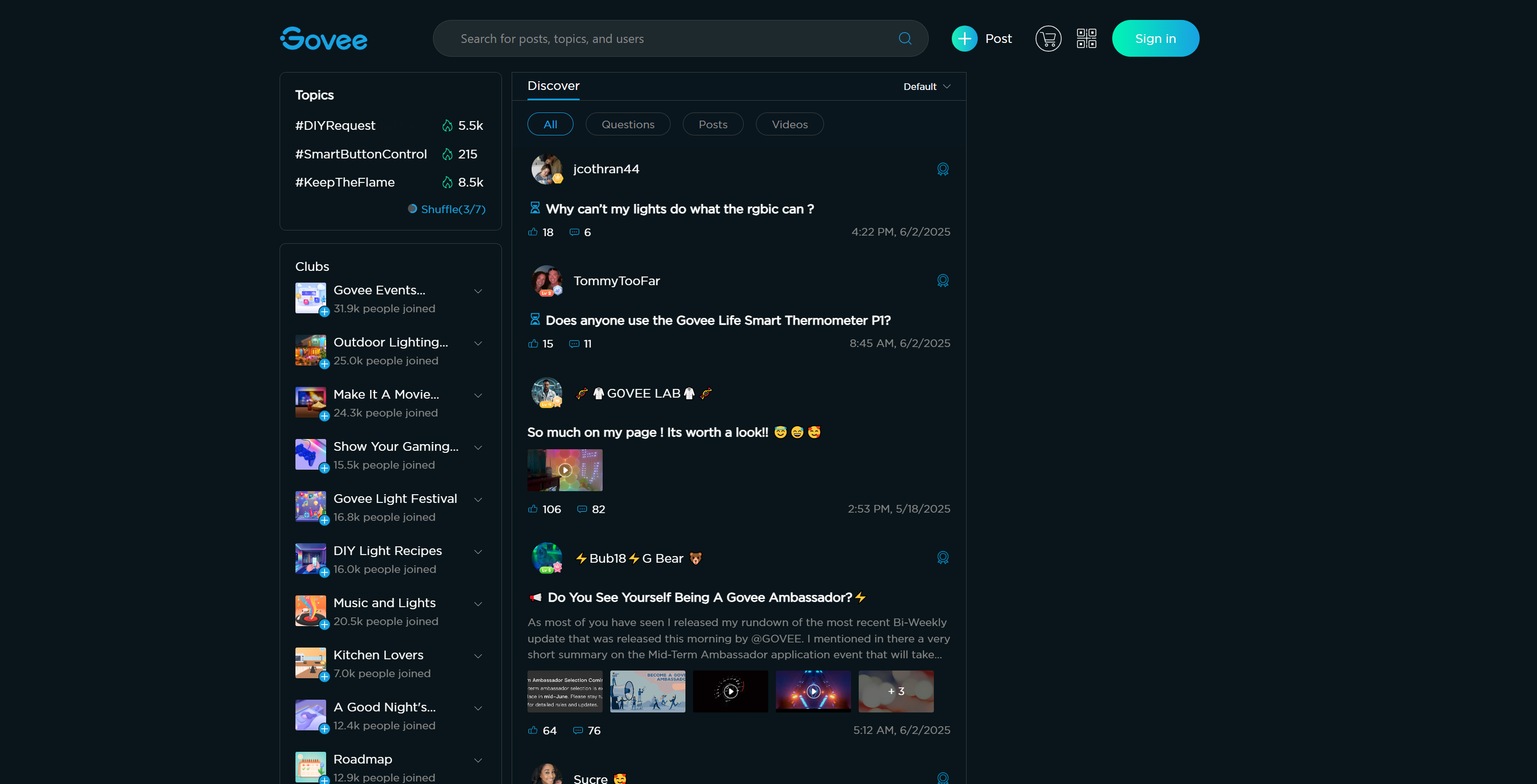This screenshot has width=1537, height=784.
Task: Join the Music and Lights club plus icon
Action: (x=324, y=625)
